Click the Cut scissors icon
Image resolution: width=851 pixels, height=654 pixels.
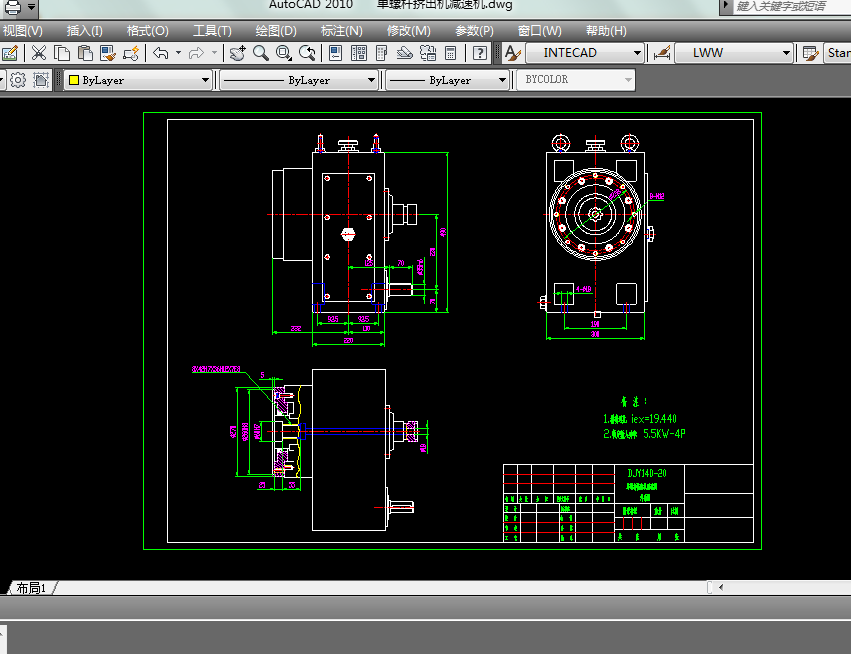(x=39, y=53)
